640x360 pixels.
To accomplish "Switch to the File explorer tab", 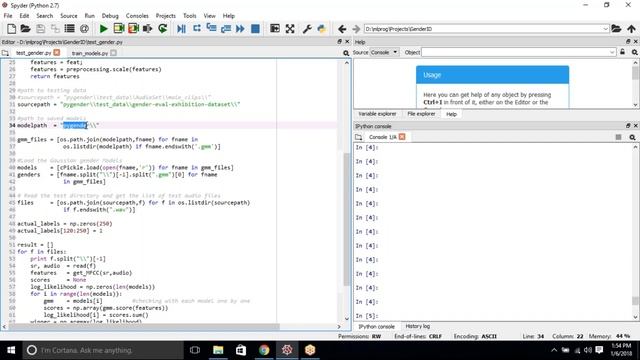I will (x=421, y=114).
